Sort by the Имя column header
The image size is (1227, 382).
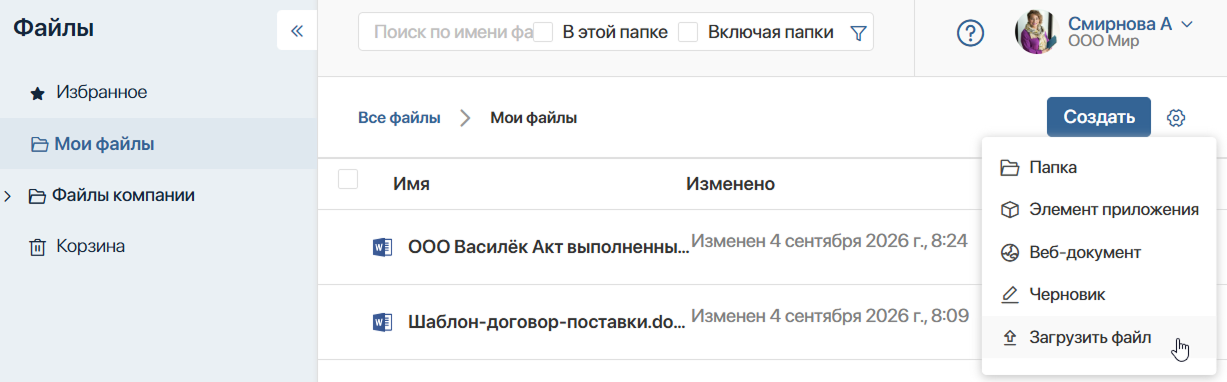pyautogui.click(x=411, y=184)
